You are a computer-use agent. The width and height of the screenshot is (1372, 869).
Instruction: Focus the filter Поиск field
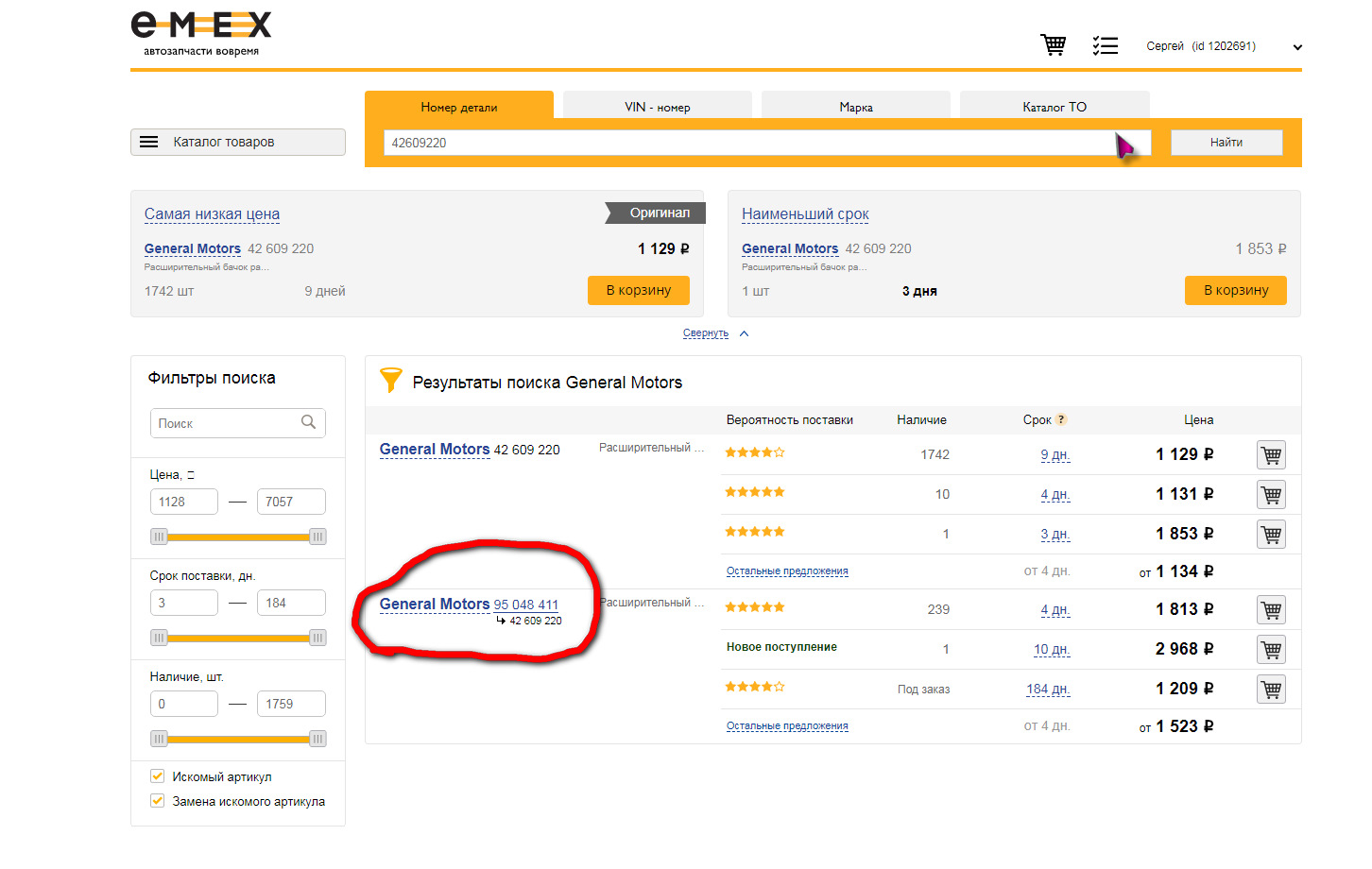coord(237,423)
